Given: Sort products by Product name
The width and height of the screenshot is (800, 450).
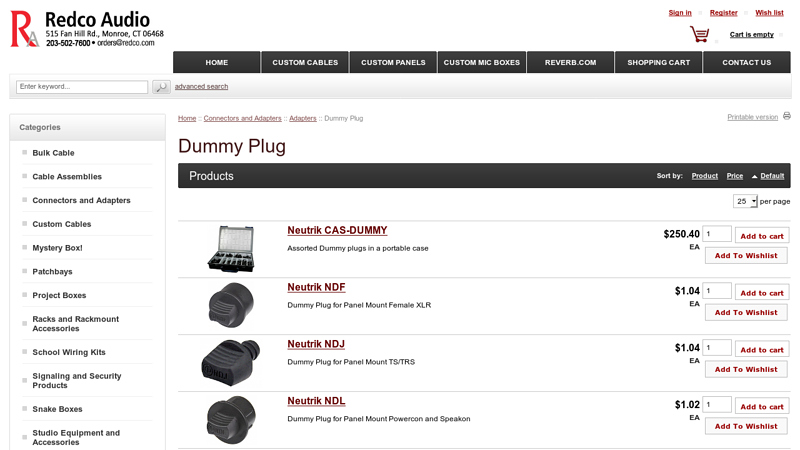Looking at the screenshot, I should [705, 176].
